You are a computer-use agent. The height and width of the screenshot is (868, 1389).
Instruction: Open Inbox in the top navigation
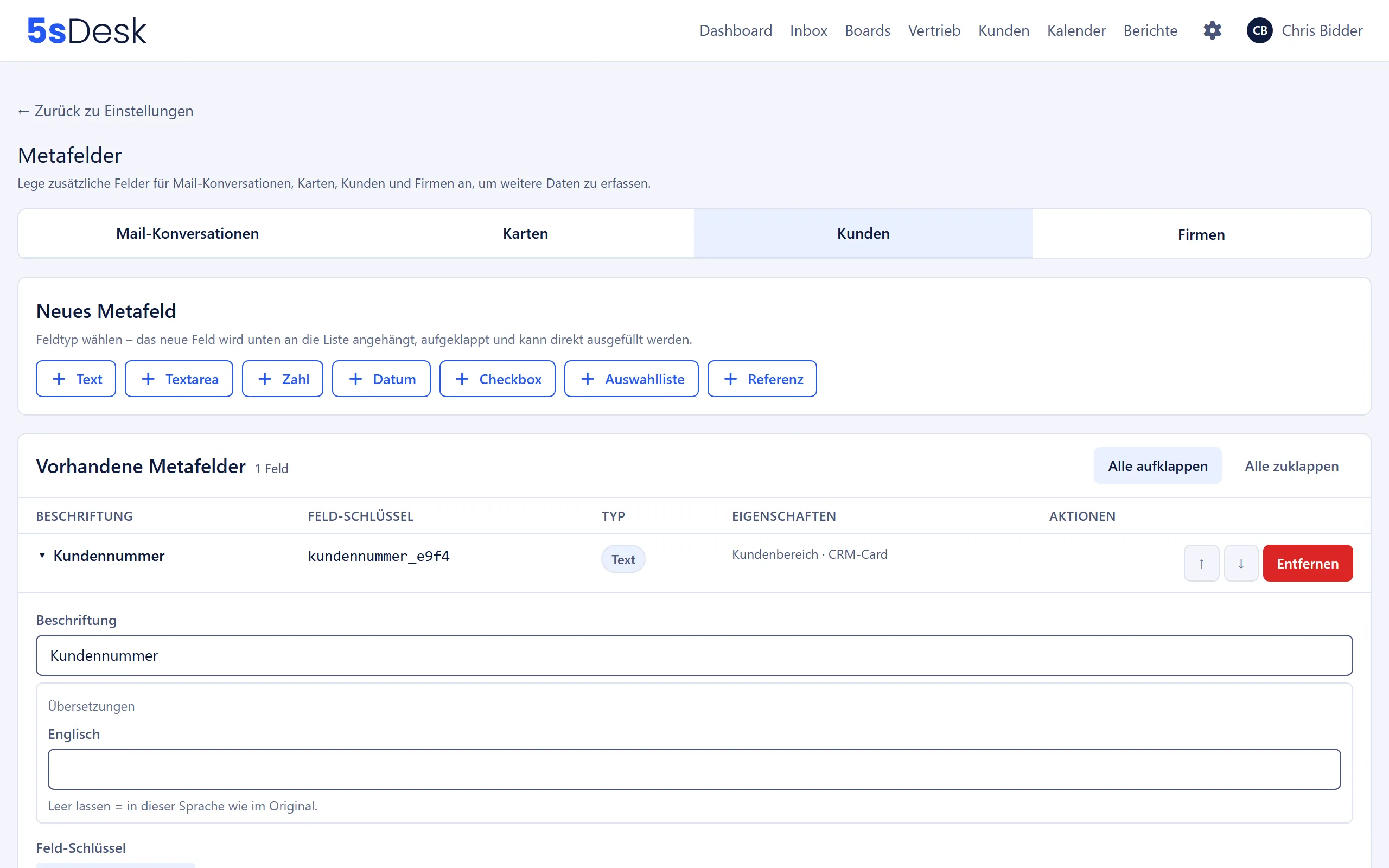coord(808,30)
